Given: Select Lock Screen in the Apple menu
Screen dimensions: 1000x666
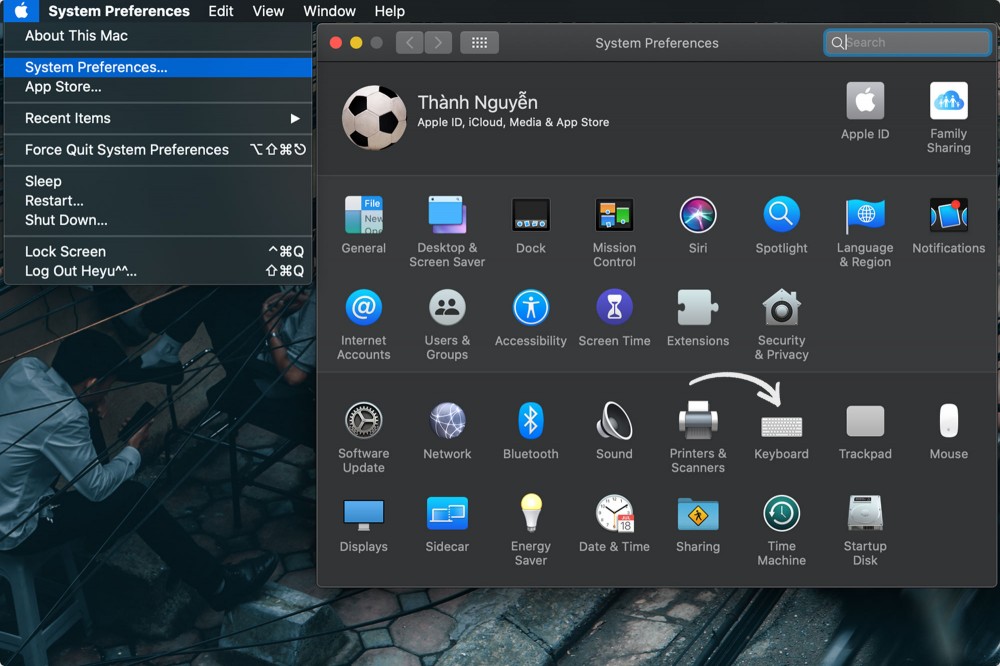Looking at the screenshot, I should tap(65, 251).
